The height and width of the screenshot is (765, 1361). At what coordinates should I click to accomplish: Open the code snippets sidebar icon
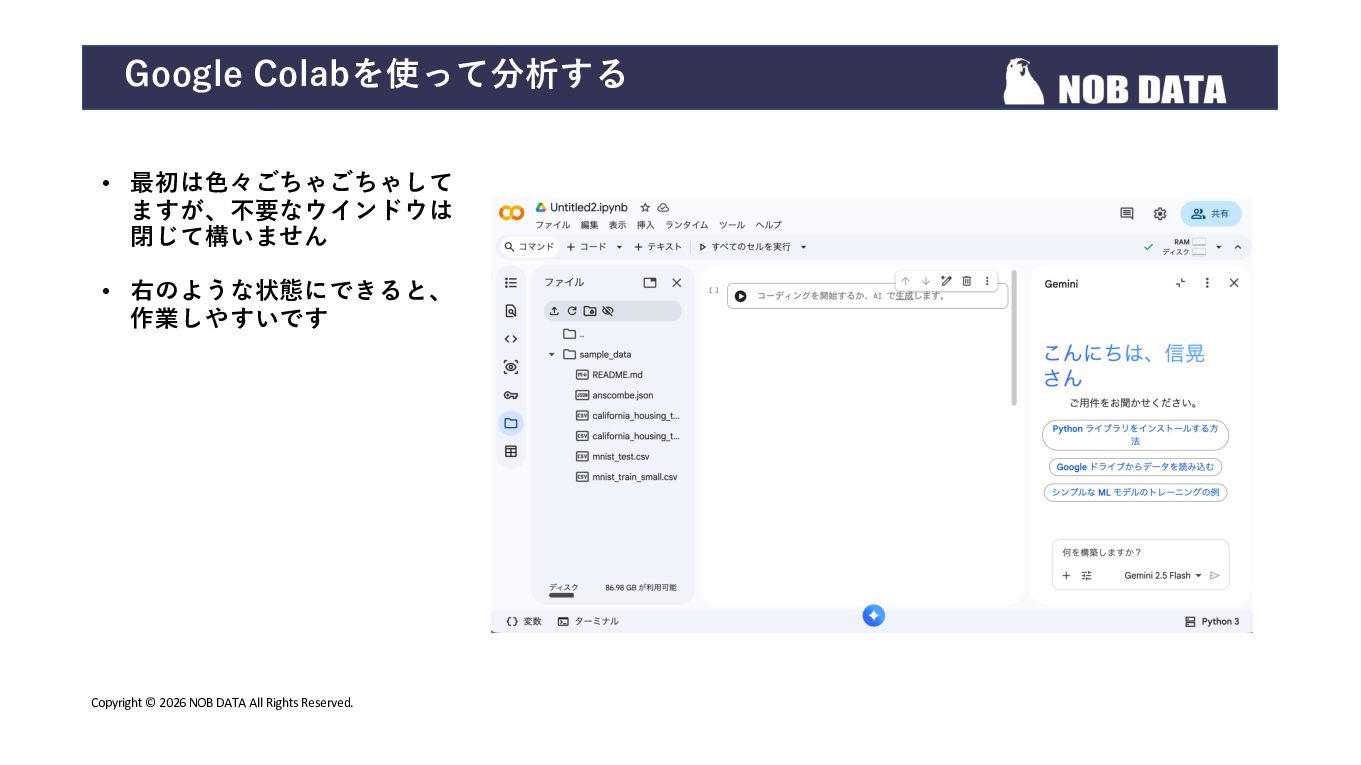point(511,339)
